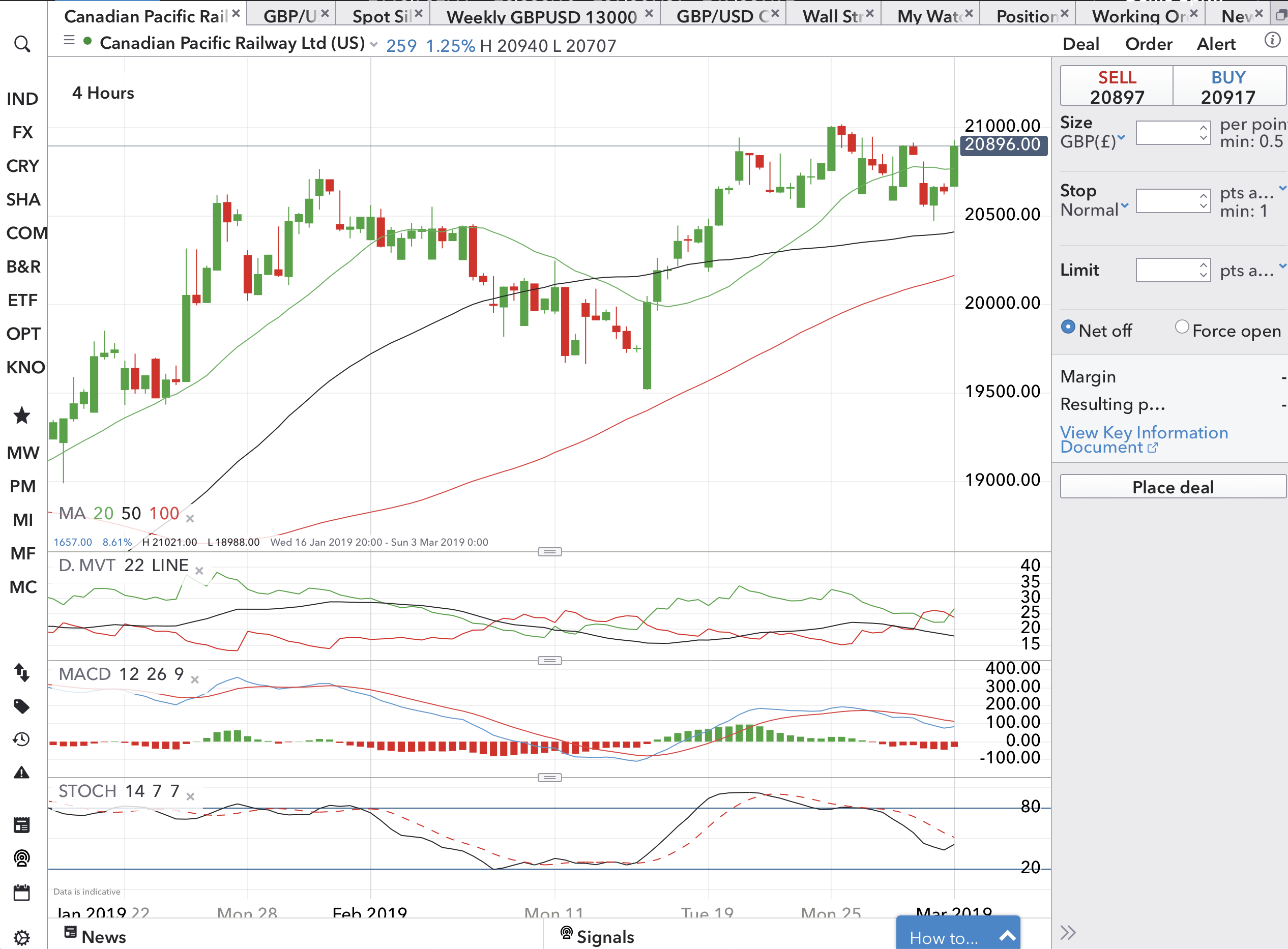Click the info icon next to Alert
The width and height of the screenshot is (1288, 949).
(1273, 40)
